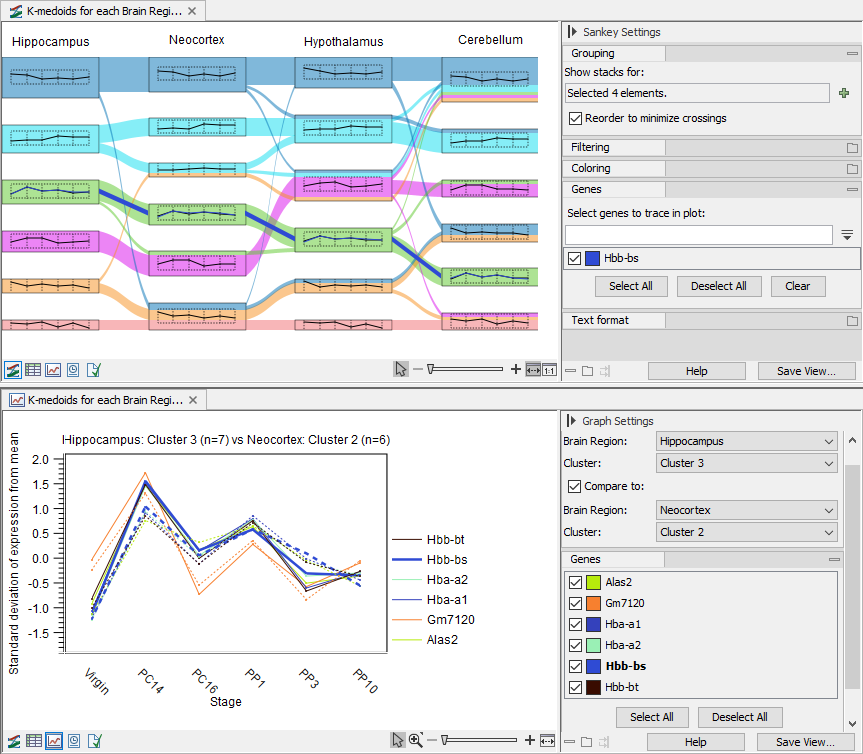Toggle Reorder to minimize crossings
The width and height of the screenshot is (863, 754).
pyautogui.click(x=576, y=117)
